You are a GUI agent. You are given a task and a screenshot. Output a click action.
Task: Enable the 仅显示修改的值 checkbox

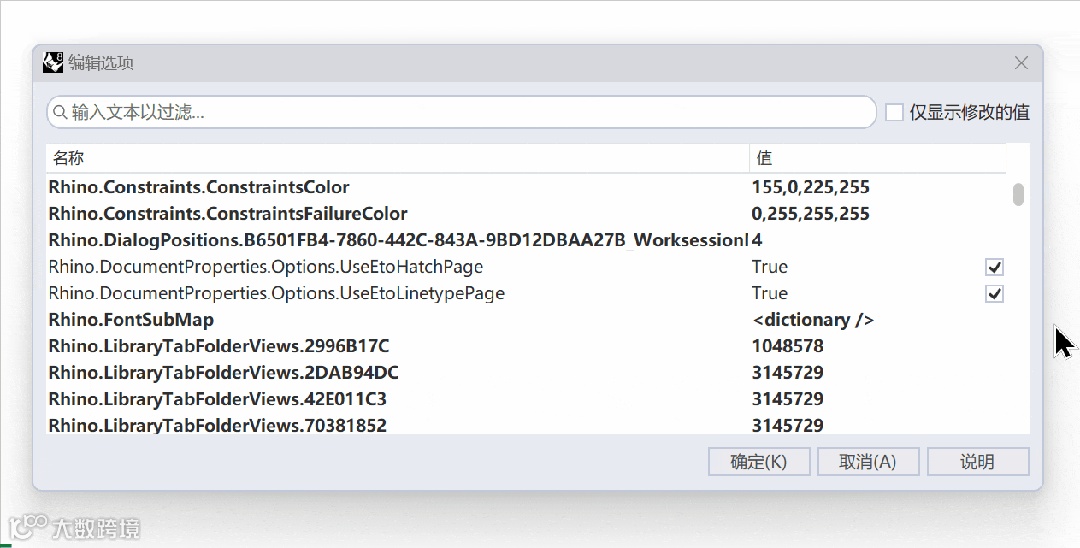coord(894,112)
